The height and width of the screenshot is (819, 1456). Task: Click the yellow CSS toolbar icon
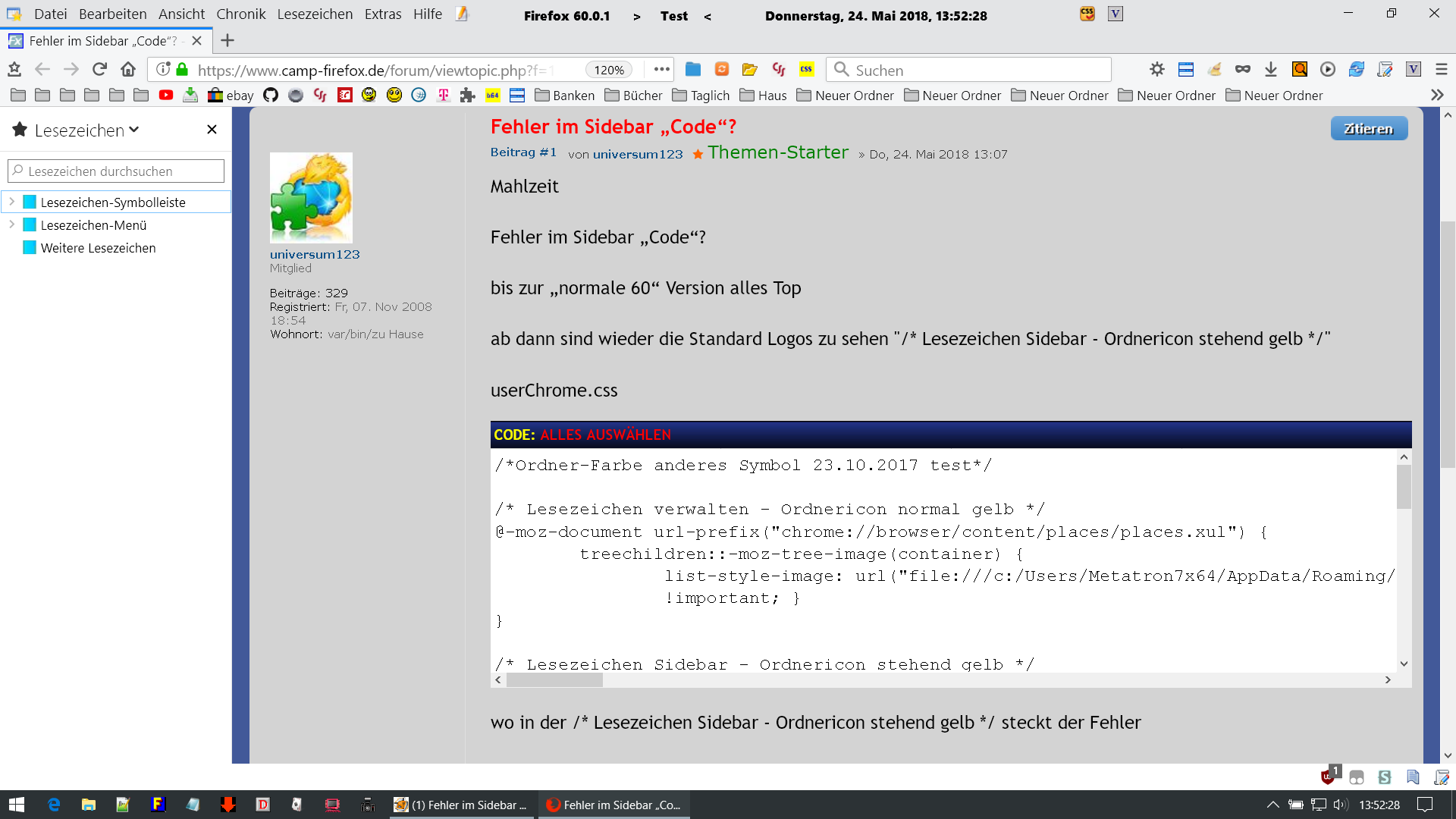806,70
